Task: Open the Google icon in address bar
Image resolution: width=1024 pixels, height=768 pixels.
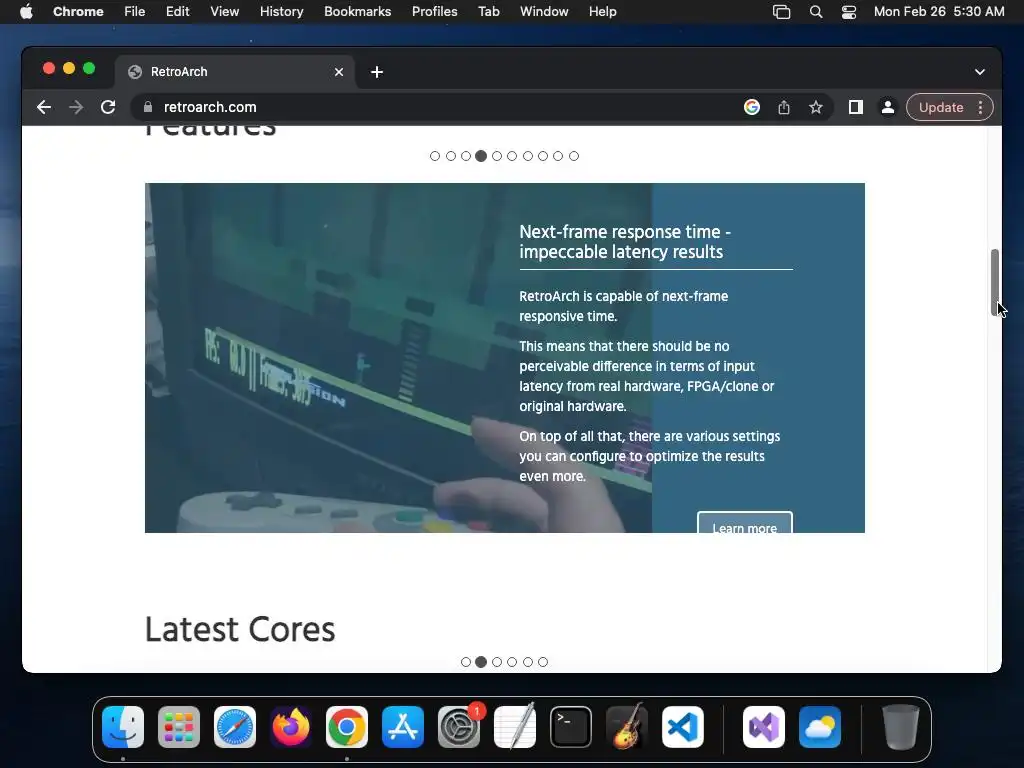Action: (752, 107)
